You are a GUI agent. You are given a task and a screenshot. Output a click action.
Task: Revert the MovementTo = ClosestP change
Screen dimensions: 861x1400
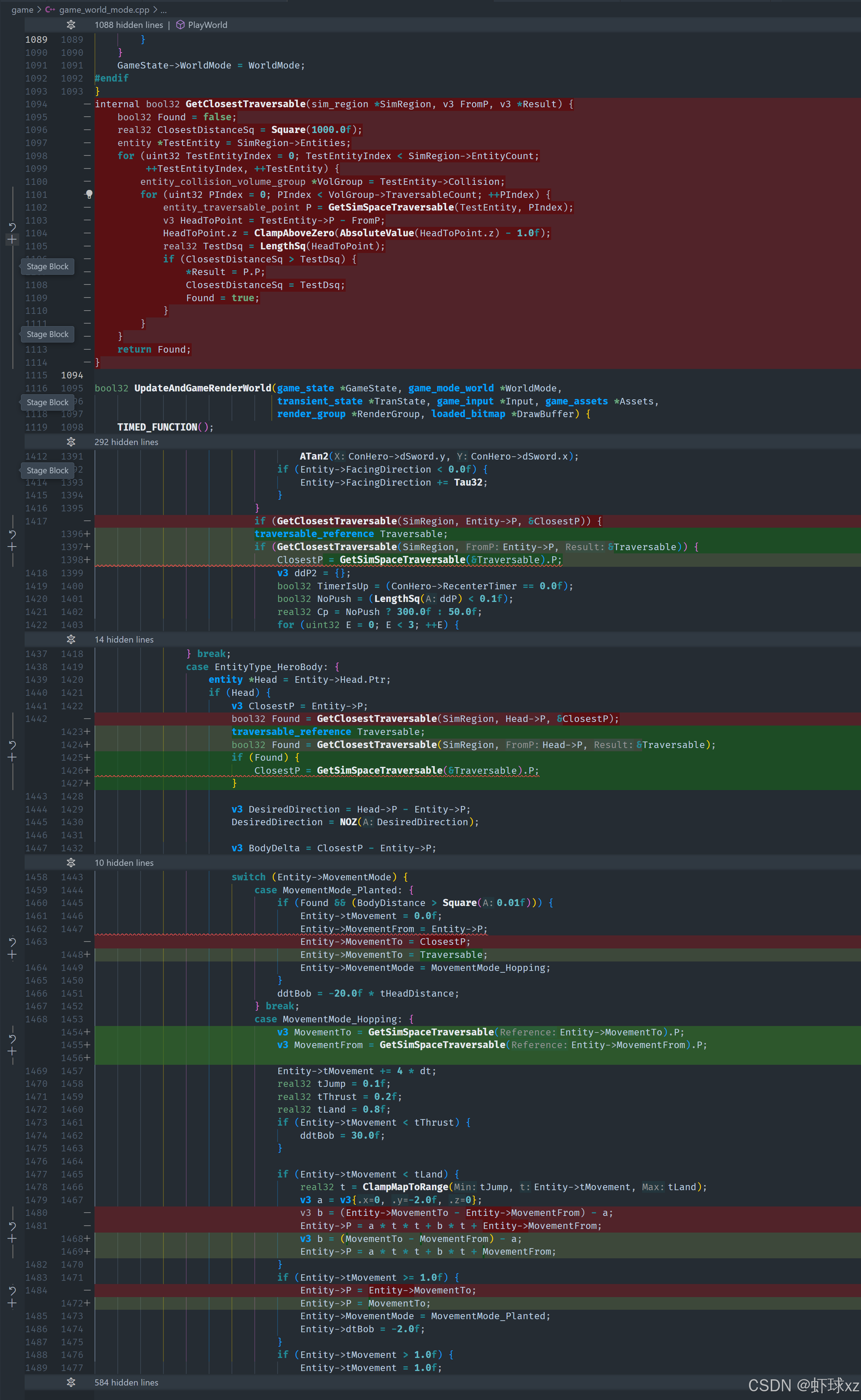tap(12, 942)
